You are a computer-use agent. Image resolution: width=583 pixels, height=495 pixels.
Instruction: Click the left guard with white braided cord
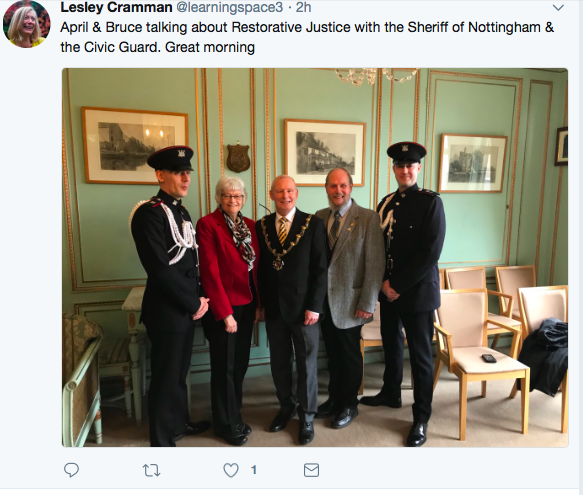169,295
